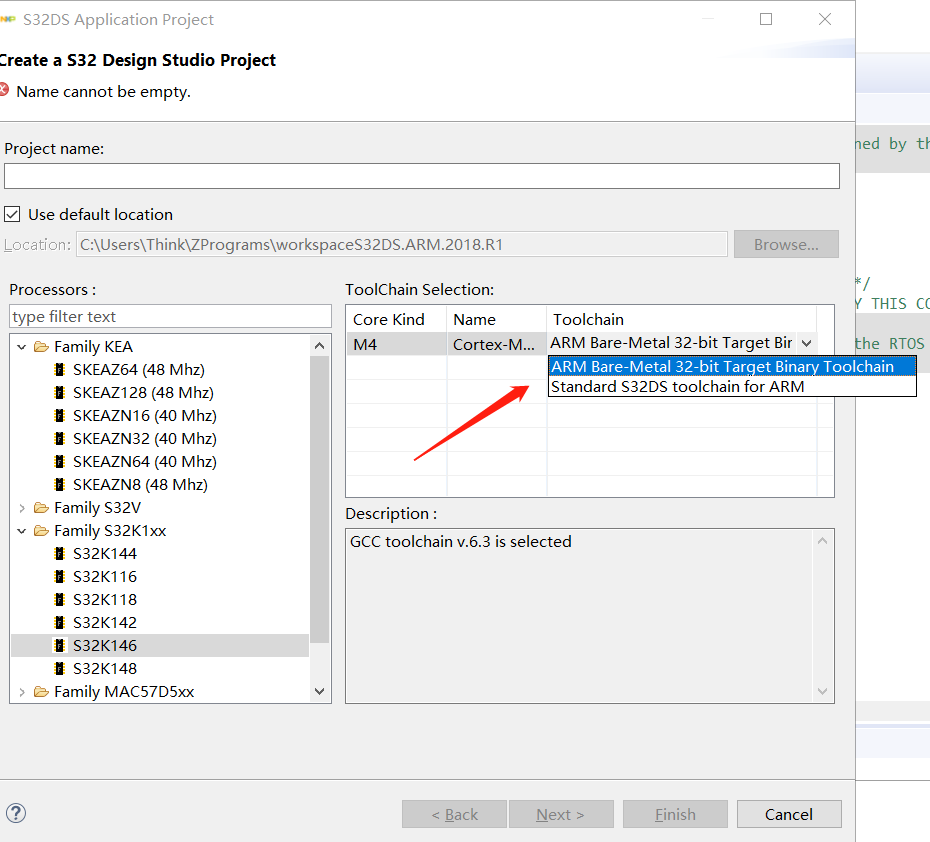Click the processors filter text box
This screenshot has height=842, width=930.
(x=170, y=317)
